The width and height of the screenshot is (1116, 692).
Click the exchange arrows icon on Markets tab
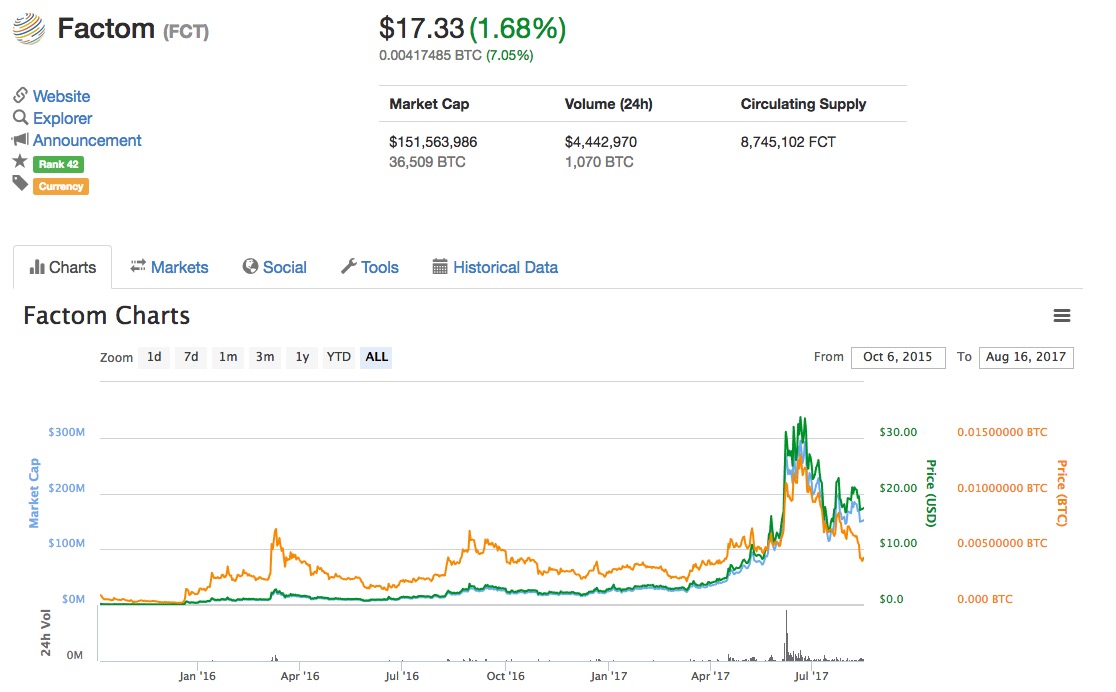[x=138, y=266]
